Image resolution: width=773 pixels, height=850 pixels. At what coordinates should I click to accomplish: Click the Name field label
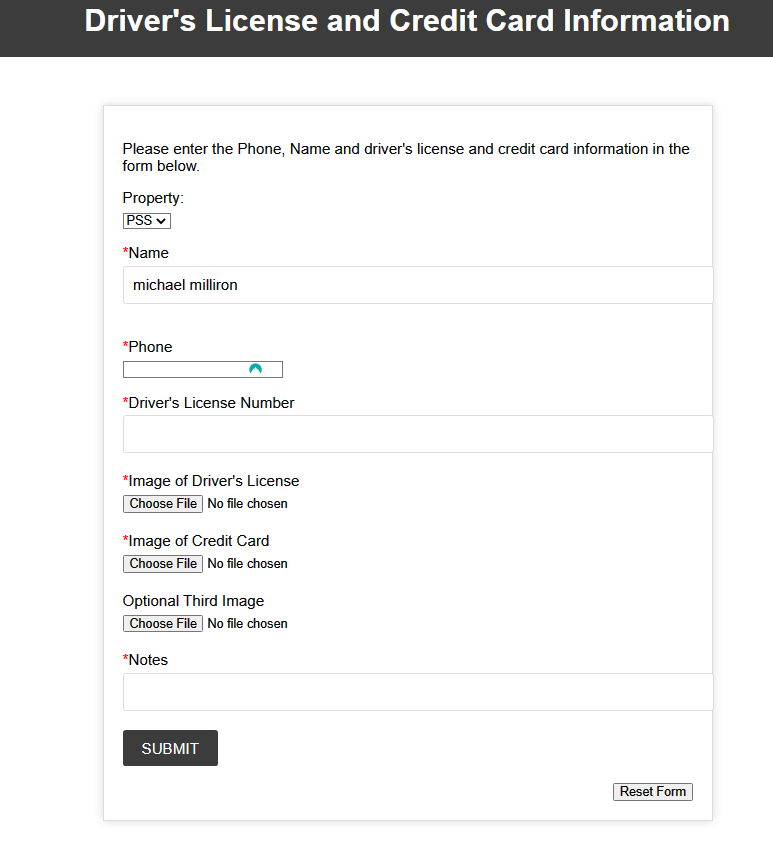[148, 253]
